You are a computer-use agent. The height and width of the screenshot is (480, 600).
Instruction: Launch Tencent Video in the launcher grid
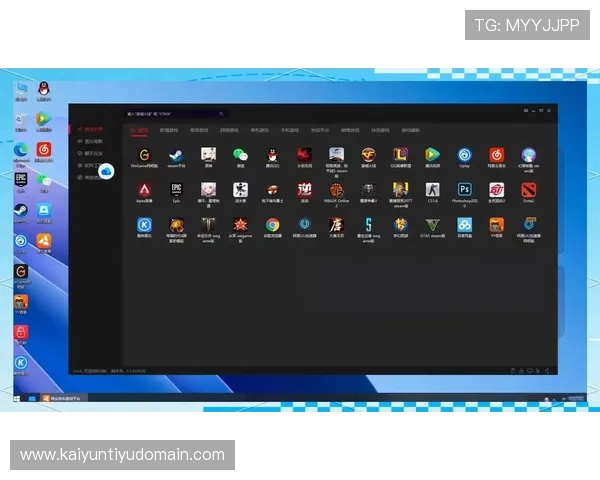click(432, 158)
